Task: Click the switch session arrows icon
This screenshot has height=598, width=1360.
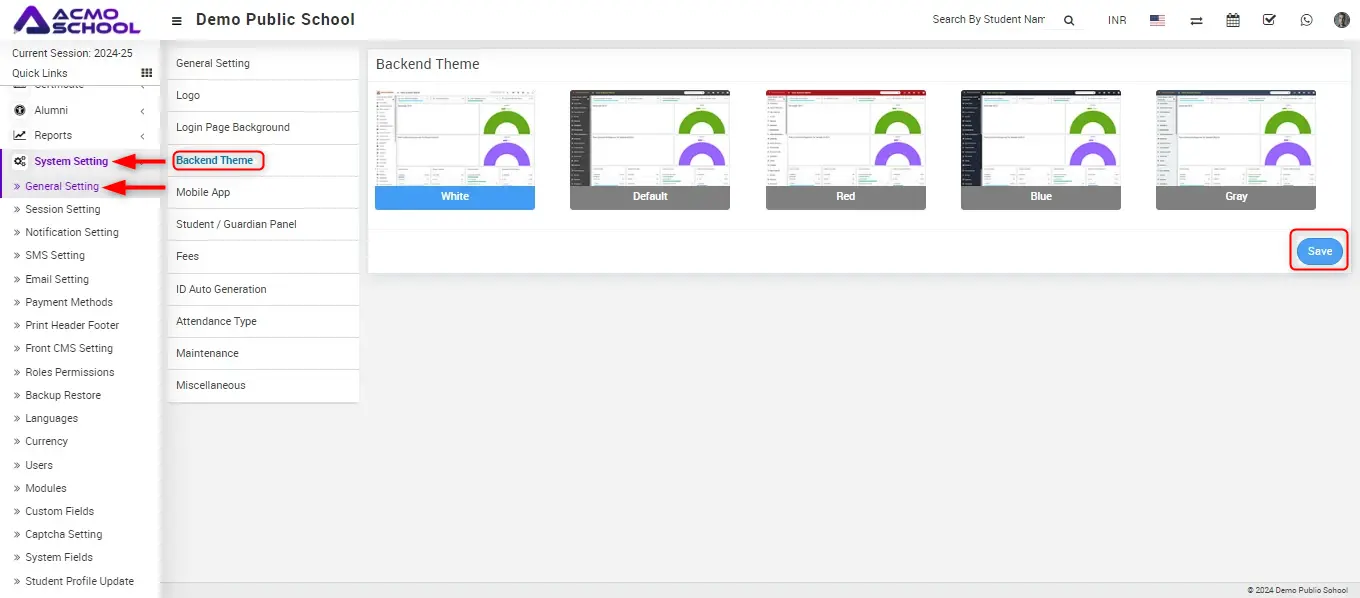Action: pos(1196,20)
